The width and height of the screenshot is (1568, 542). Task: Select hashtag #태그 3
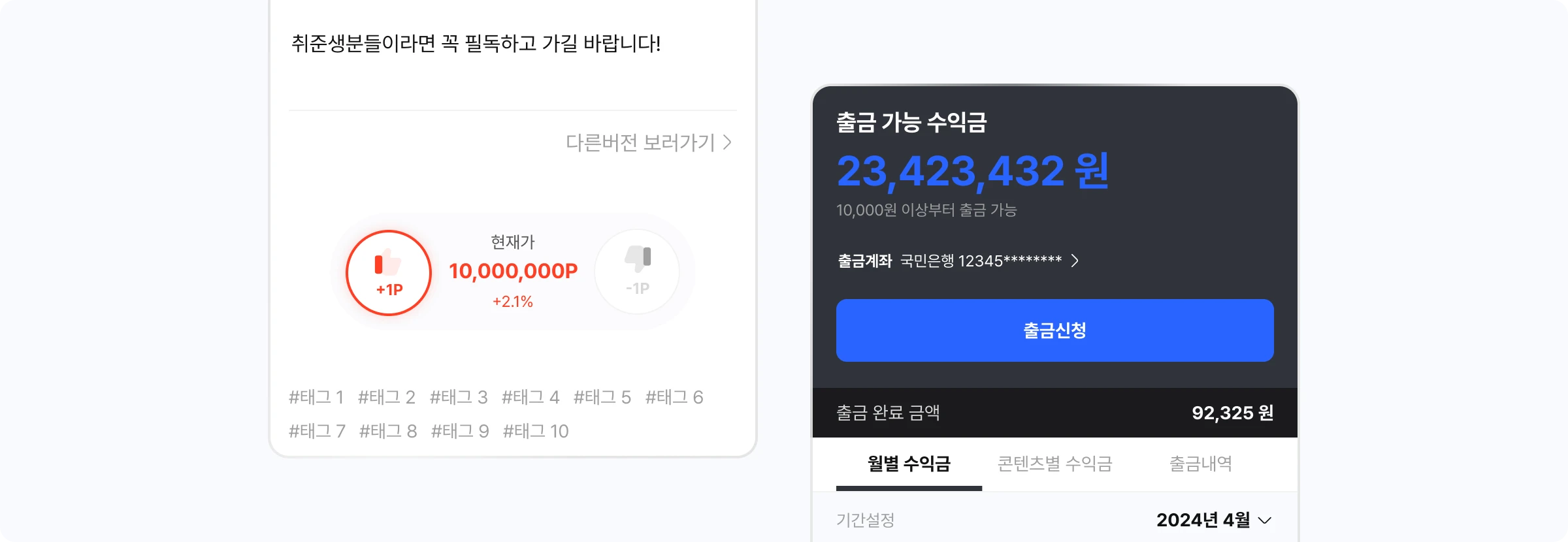point(459,397)
